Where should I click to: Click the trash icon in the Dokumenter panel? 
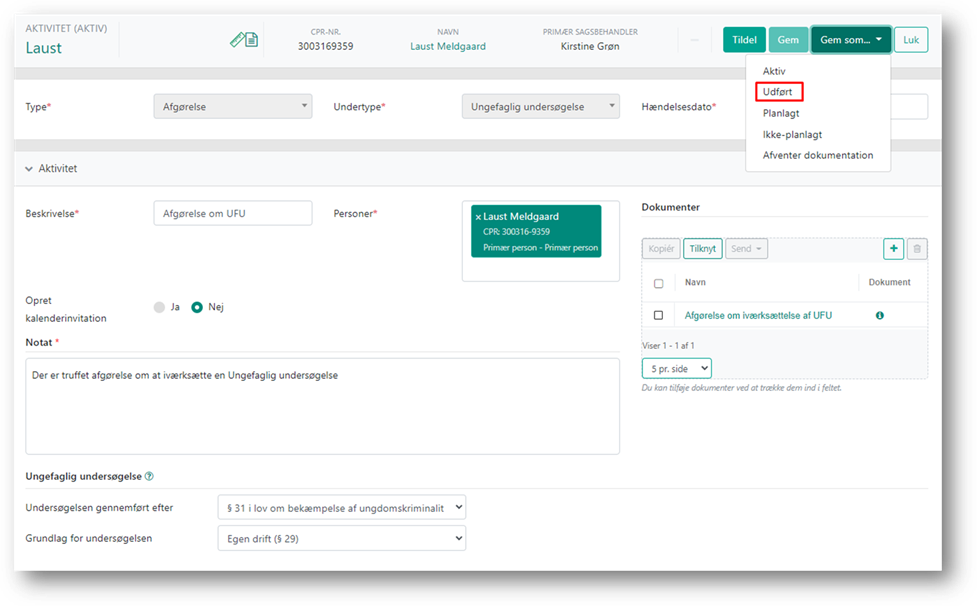pyautogui.click(x=917, y=248)
